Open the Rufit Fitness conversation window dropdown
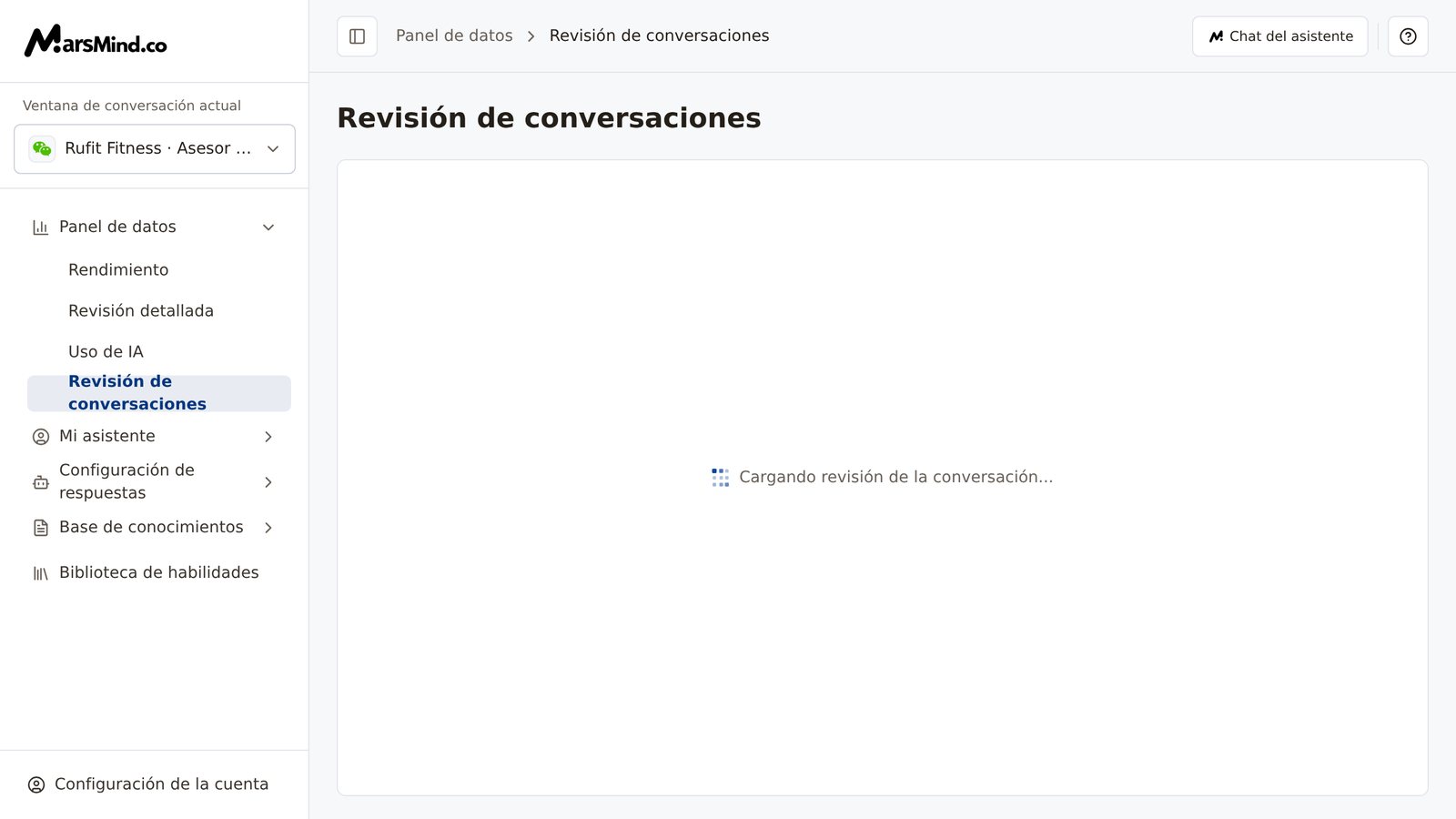1456x819 pixels. pyautogui.click(x=155, y=149)
